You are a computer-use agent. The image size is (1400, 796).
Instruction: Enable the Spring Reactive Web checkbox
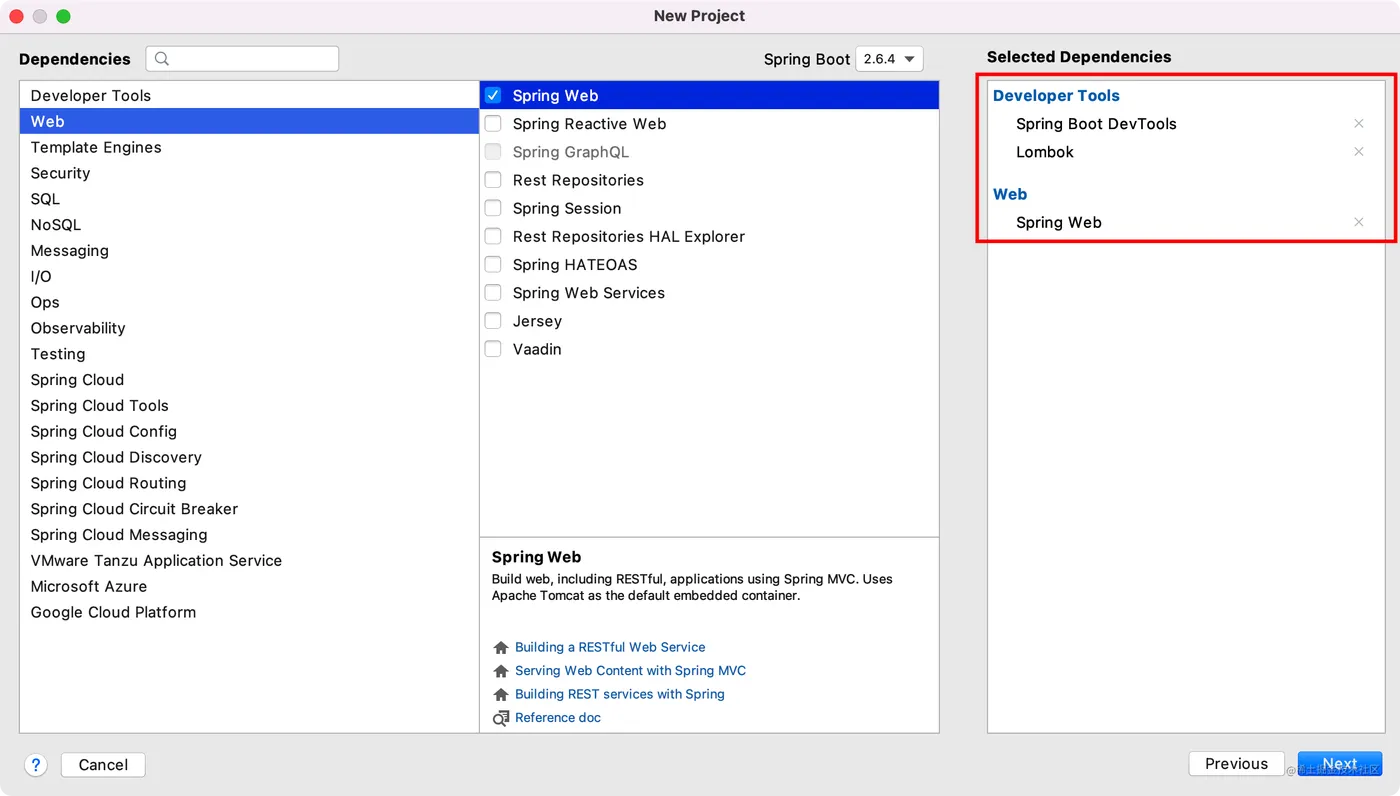pos(493,124)
